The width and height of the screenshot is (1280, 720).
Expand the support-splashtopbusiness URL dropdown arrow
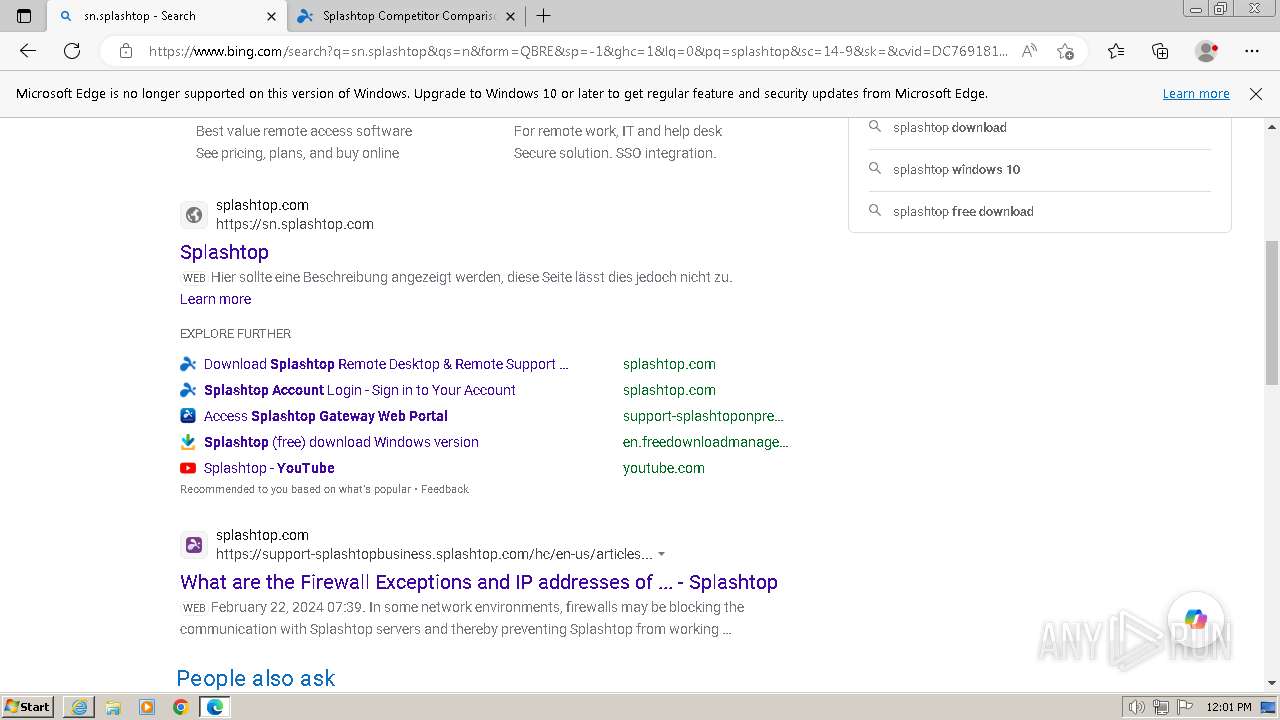coord(662,554)
